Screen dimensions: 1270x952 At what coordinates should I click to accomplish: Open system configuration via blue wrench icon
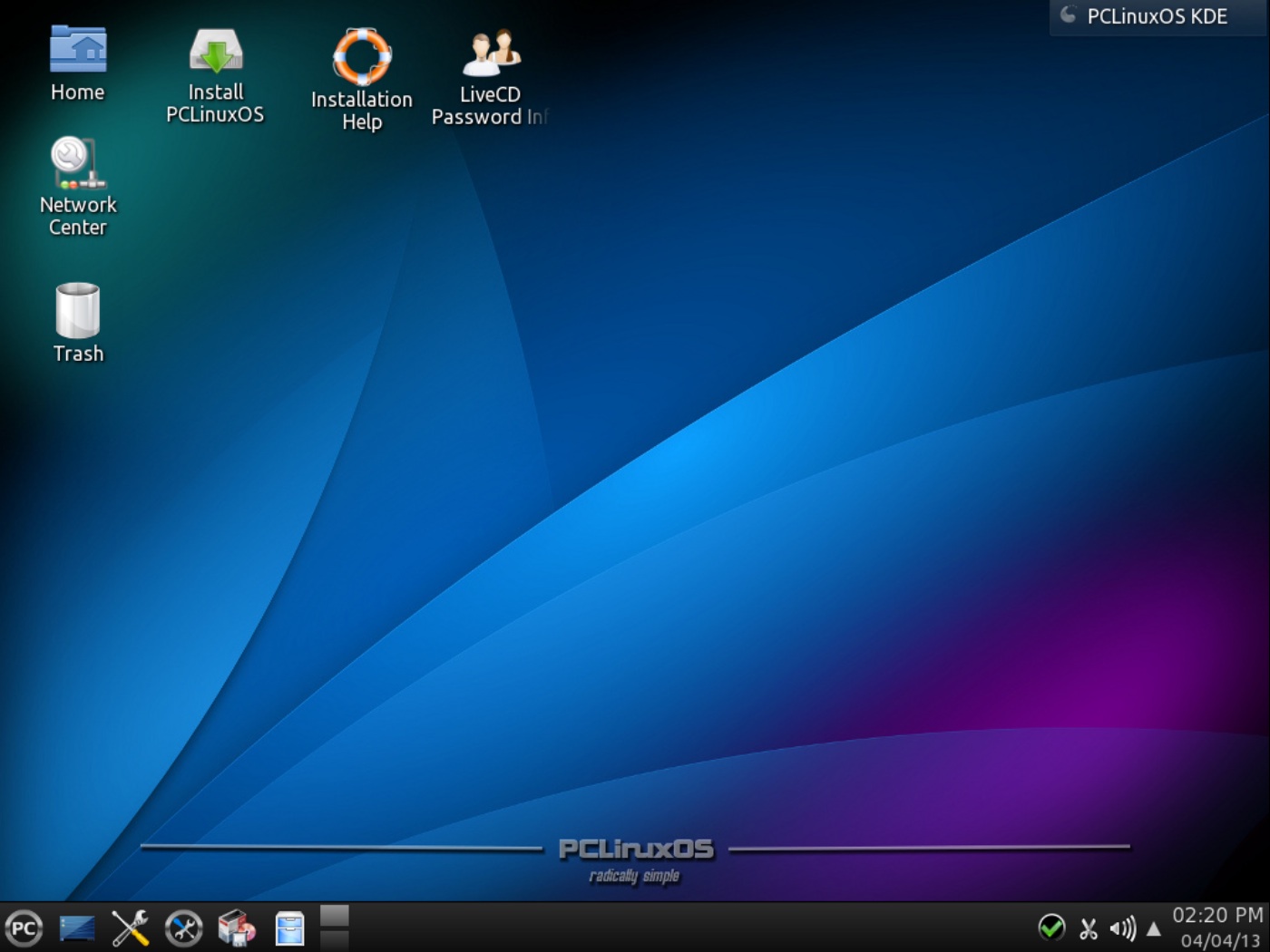click(182, 927)
